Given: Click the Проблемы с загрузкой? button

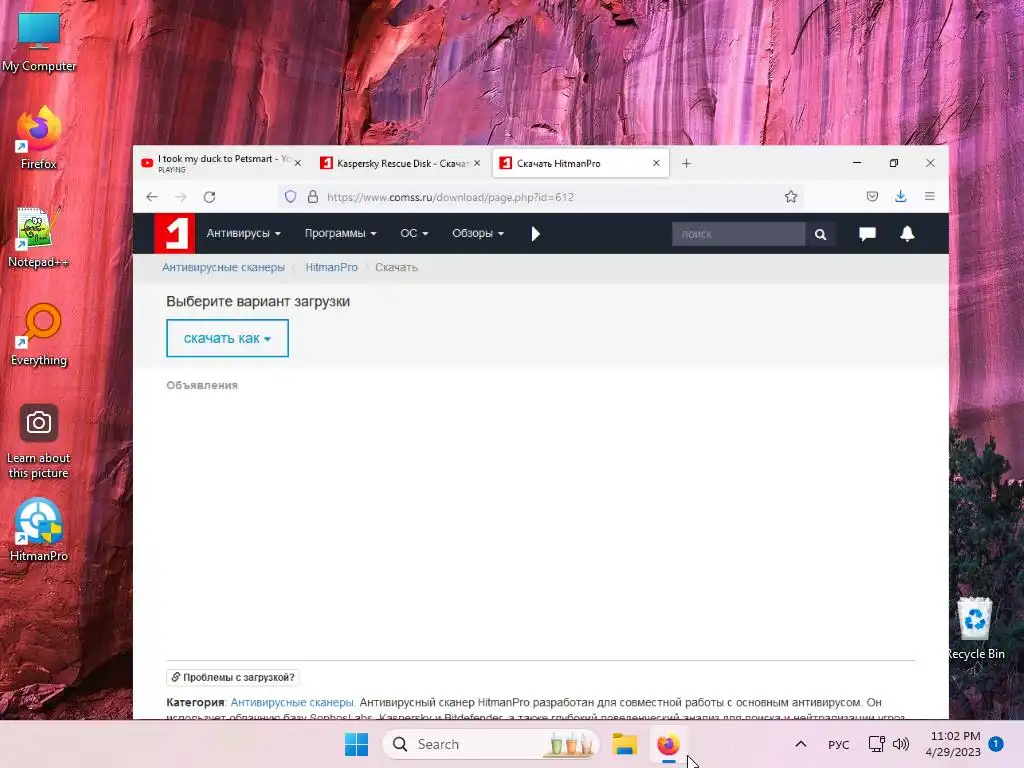Looking at the screenshot, I should pyautogui.click(x=233, y=677).
